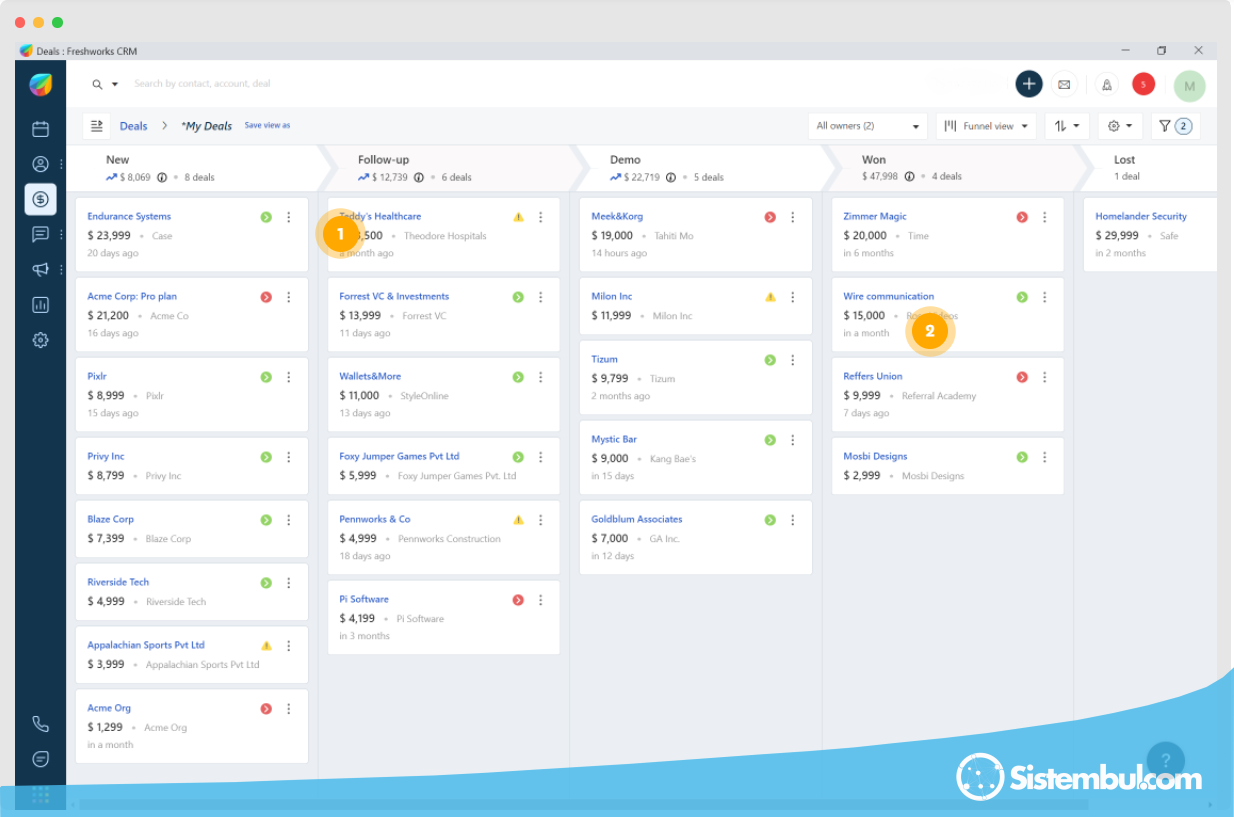Click the Save view as link
This screenshot has height=817, width=1234.
coord(267,126)
